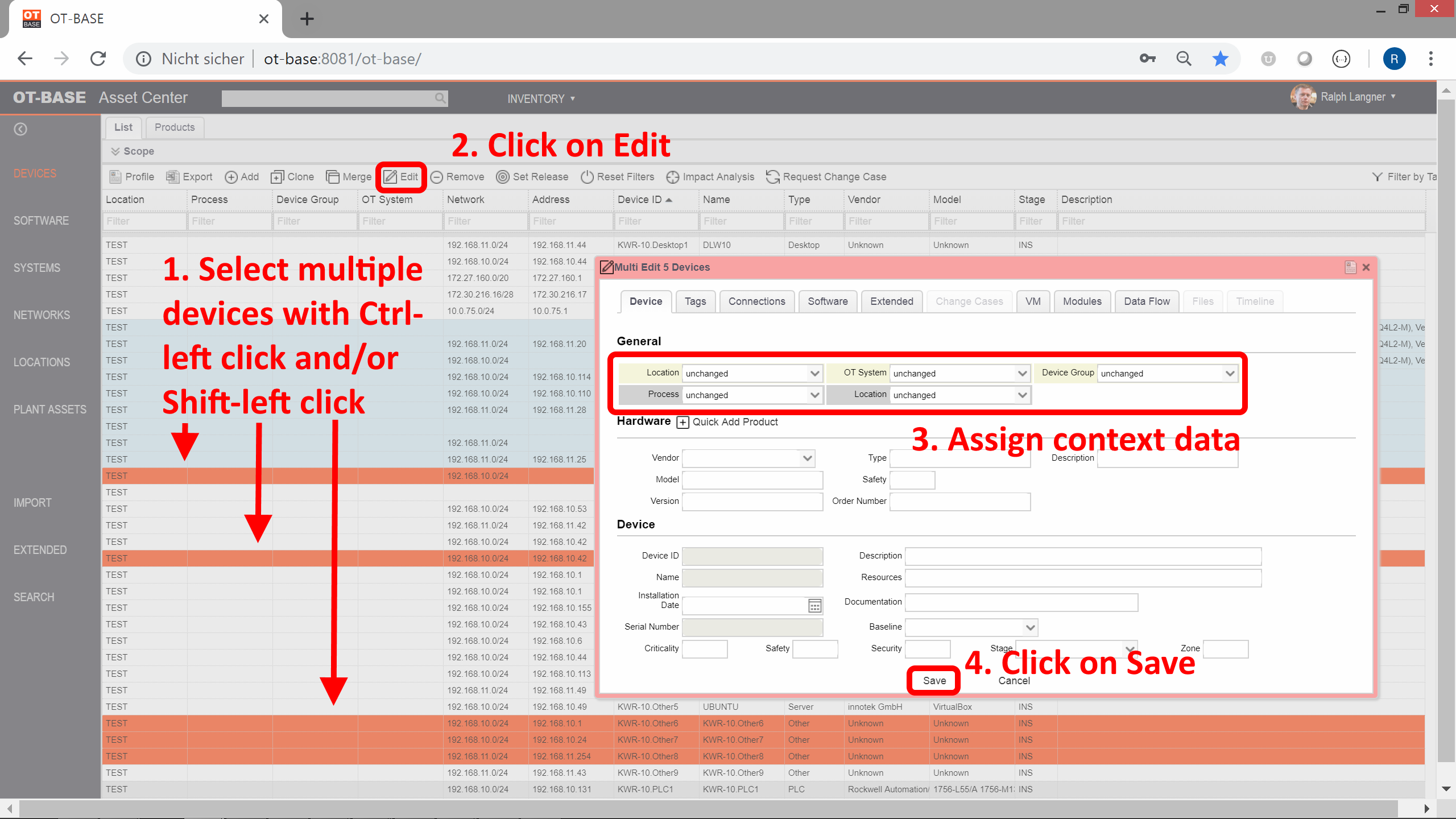Click the search magnifier in Asset Center

pyautogui.click(x=440, y=98)
